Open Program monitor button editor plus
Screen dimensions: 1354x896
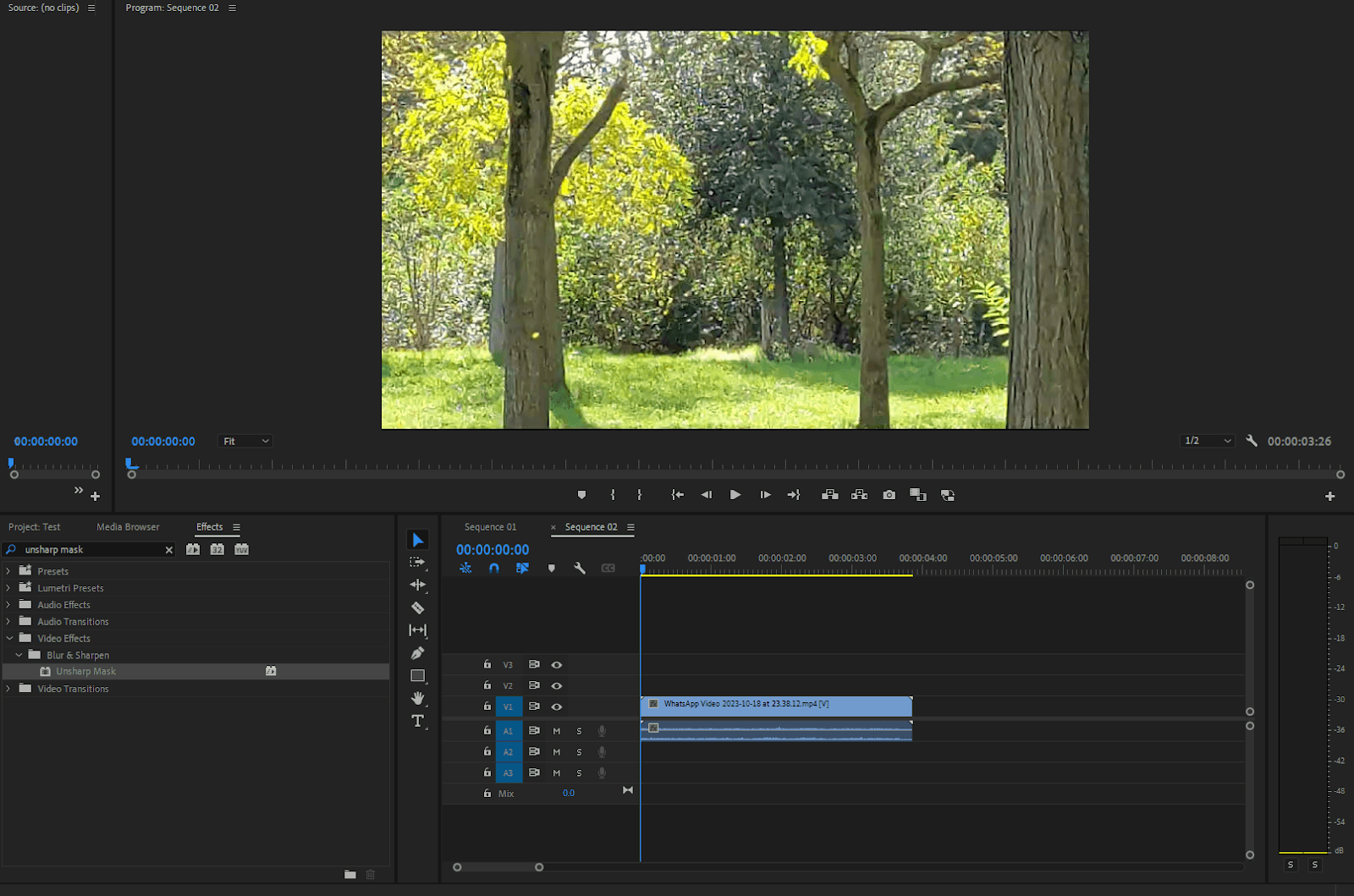[1330, 497]
